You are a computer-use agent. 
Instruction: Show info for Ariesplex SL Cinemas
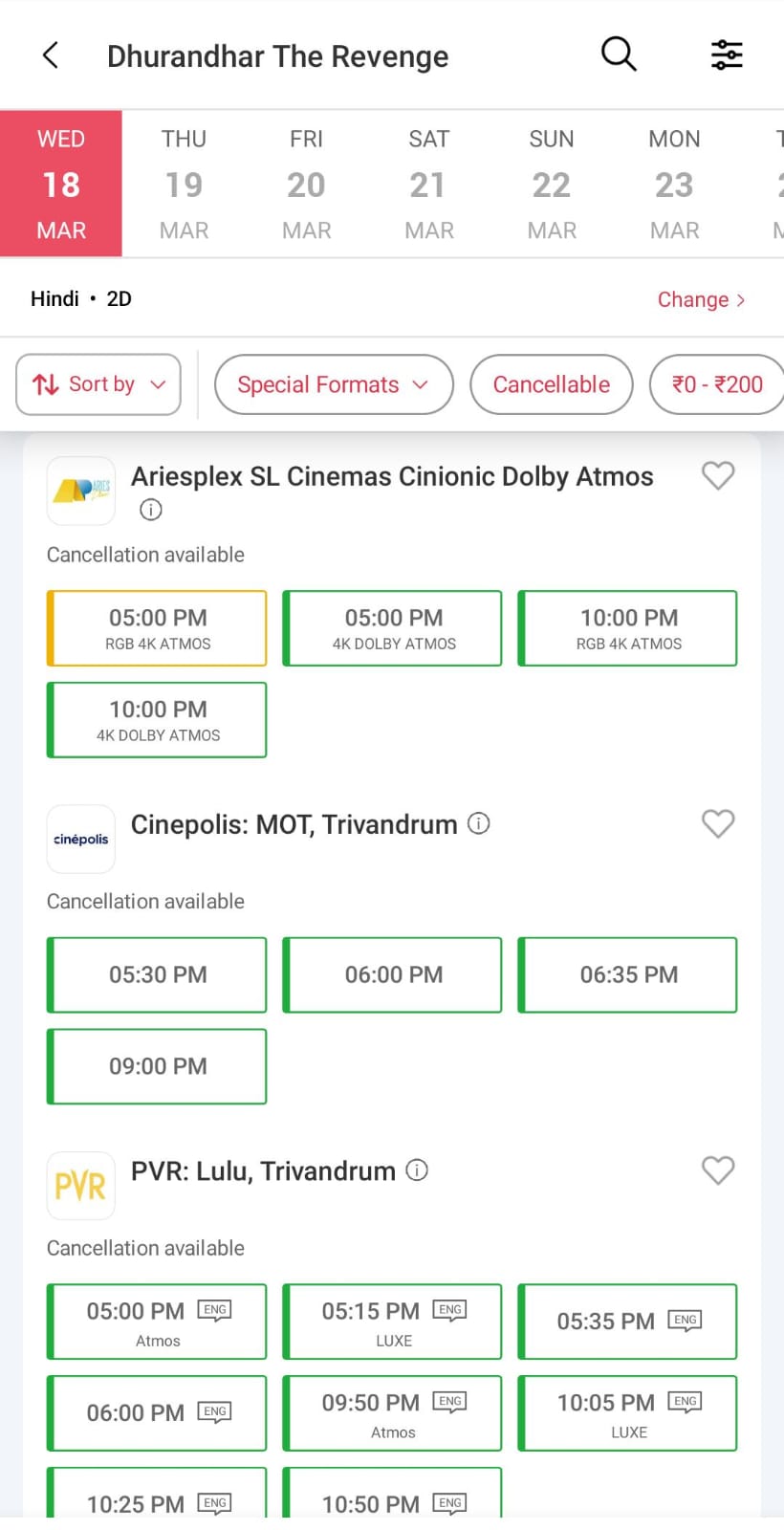point(151,510)
